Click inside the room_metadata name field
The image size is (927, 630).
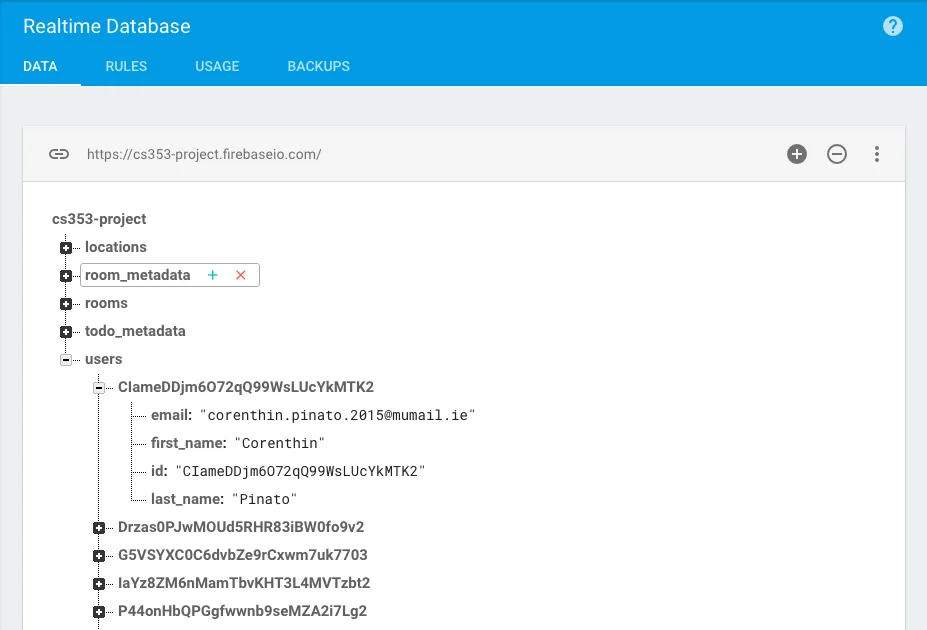tap(140, 274)
